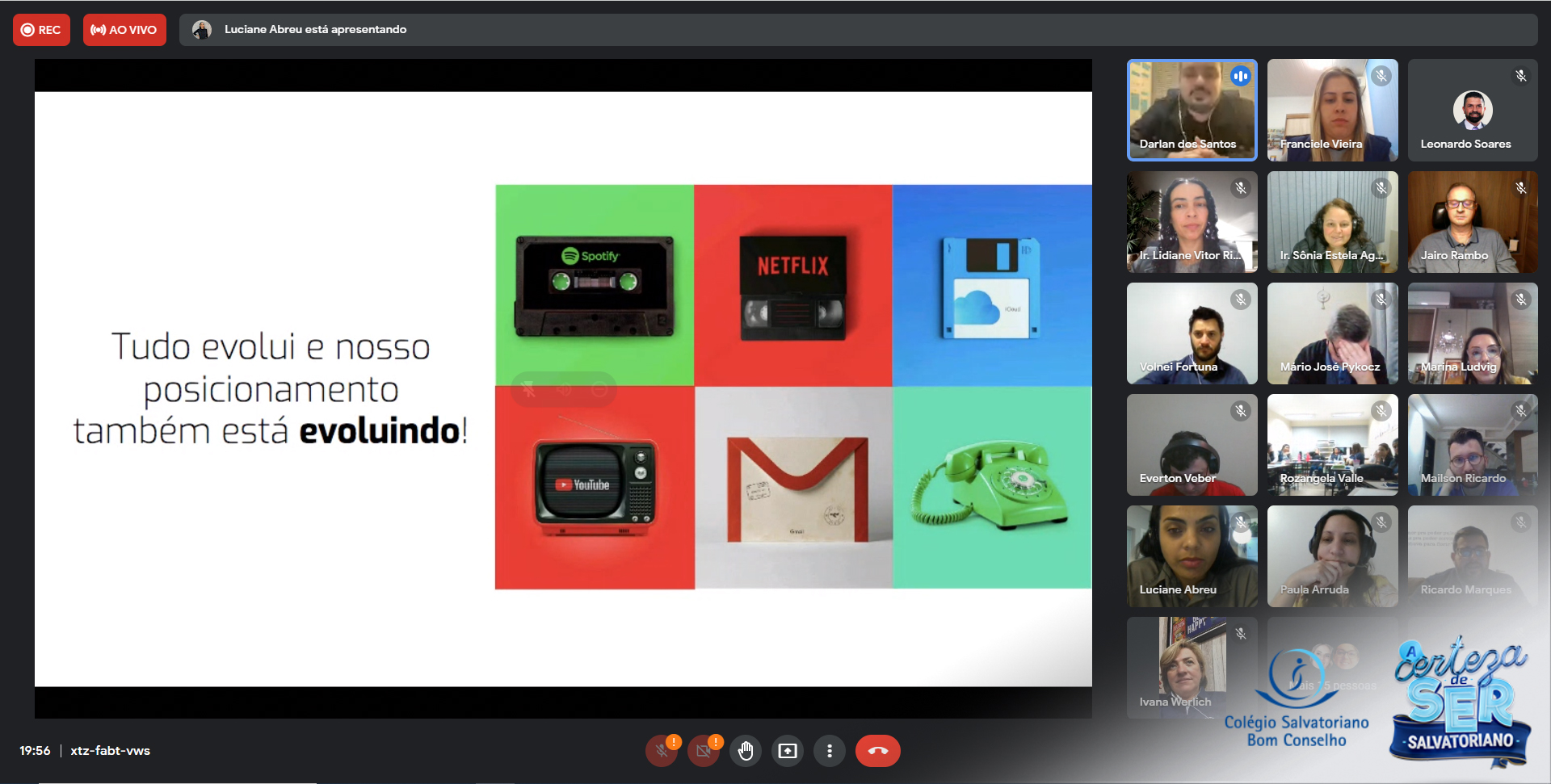This screenshot has width=1551, height=784.
Task: Open the three-dot more options menu
Action: click(x=830, y=751)
